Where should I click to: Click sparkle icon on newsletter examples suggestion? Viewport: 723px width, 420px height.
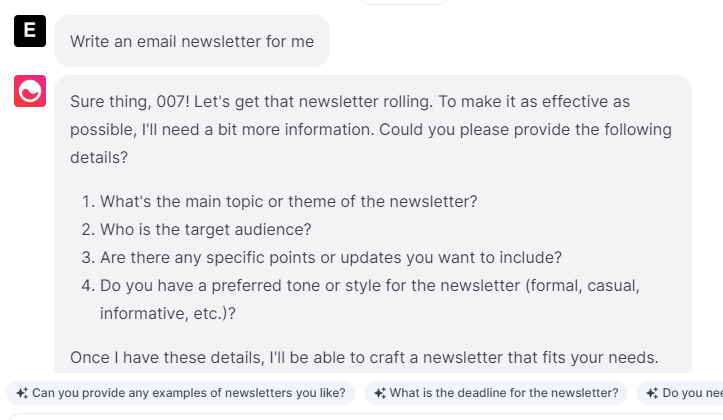21,393
